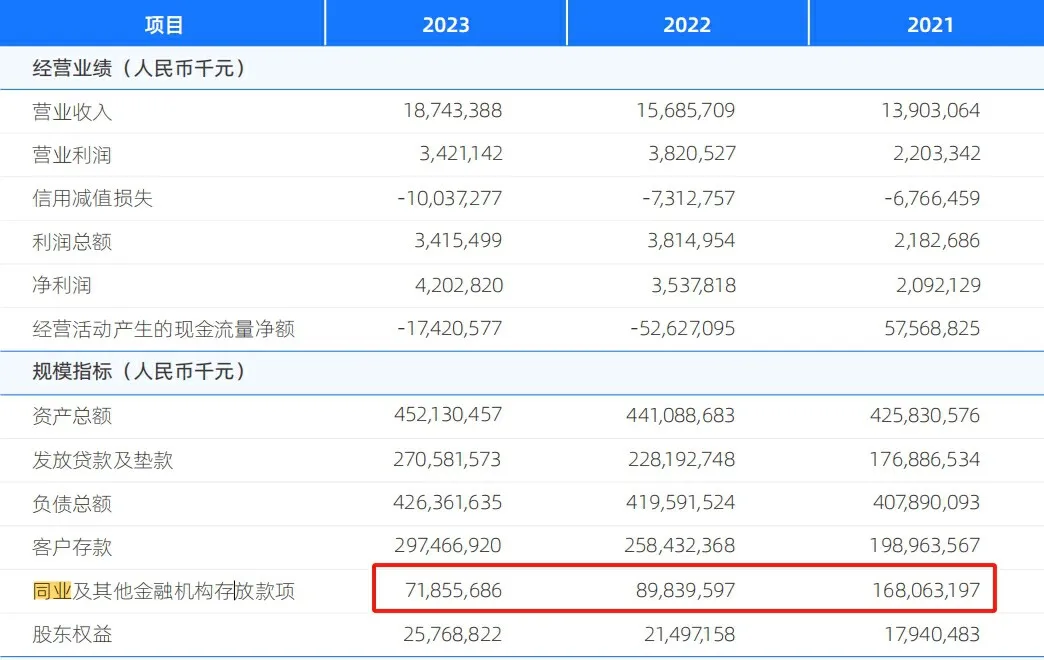Select the 项目 header cell
The width and height of the screenshot is (1044, 660).
tap(164, 25)
